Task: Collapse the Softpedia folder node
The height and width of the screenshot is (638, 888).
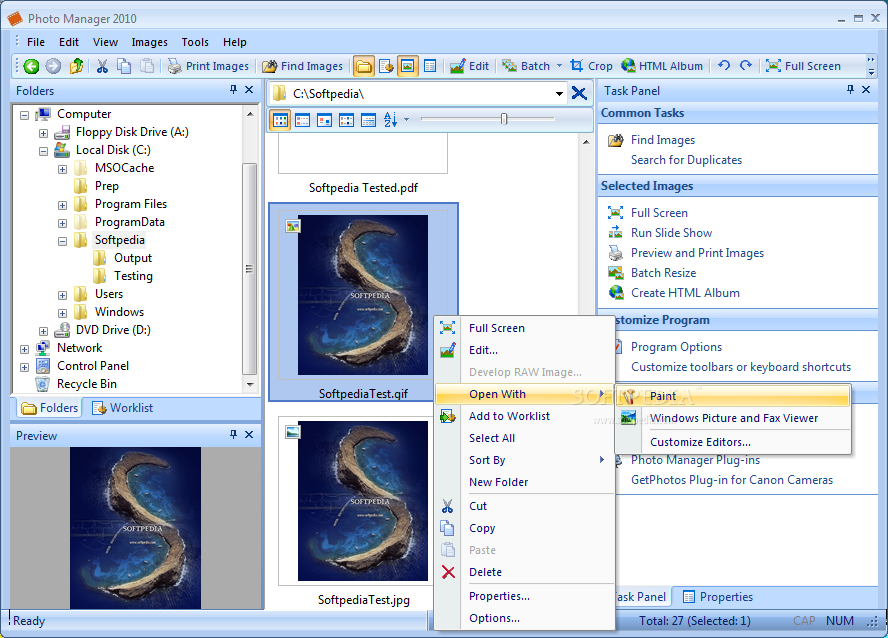Action: 62,241
